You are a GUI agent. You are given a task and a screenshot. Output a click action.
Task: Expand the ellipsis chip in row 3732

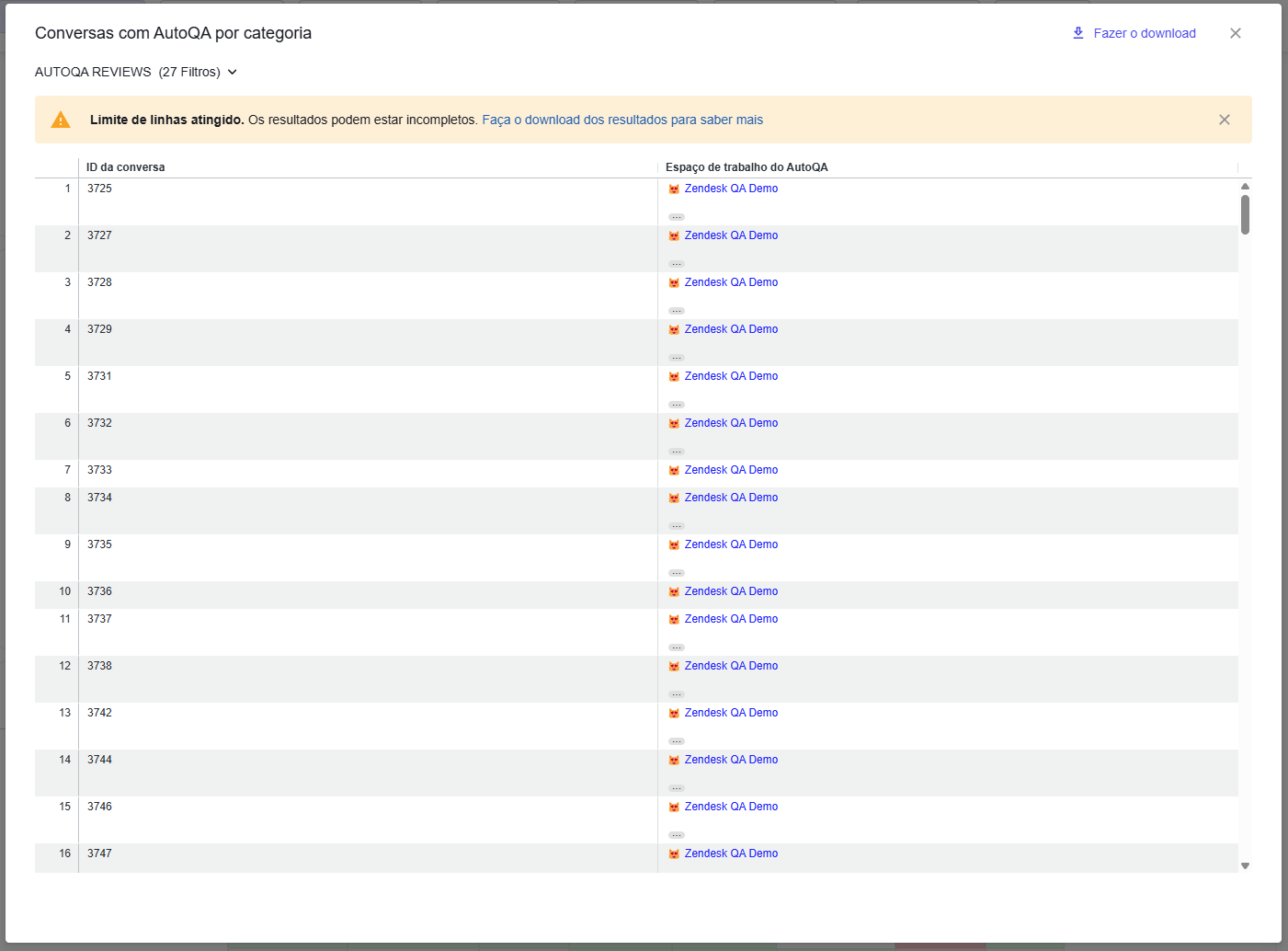click(677, 452)
